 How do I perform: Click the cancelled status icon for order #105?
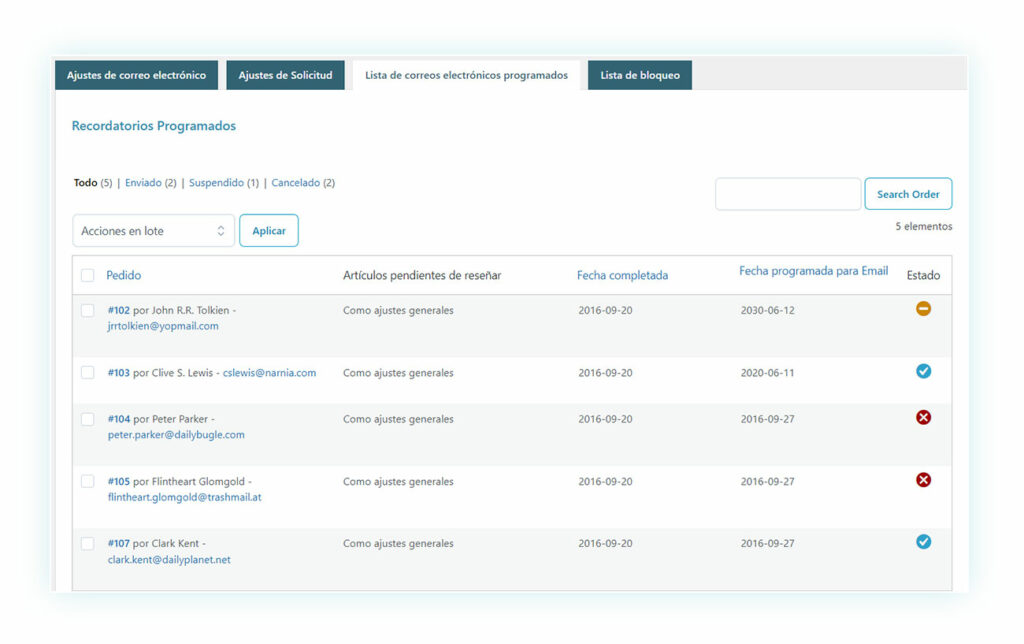point(923,480)
